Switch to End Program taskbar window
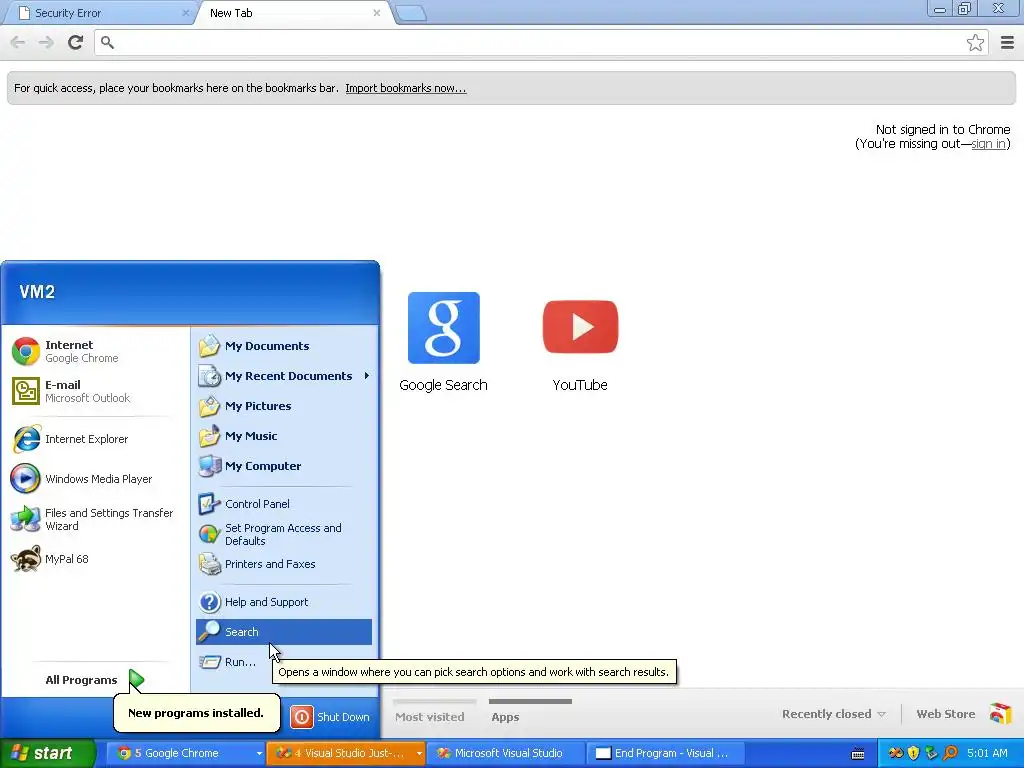Viewport: 1024px width, 768px height. click(x=666, y=753)
